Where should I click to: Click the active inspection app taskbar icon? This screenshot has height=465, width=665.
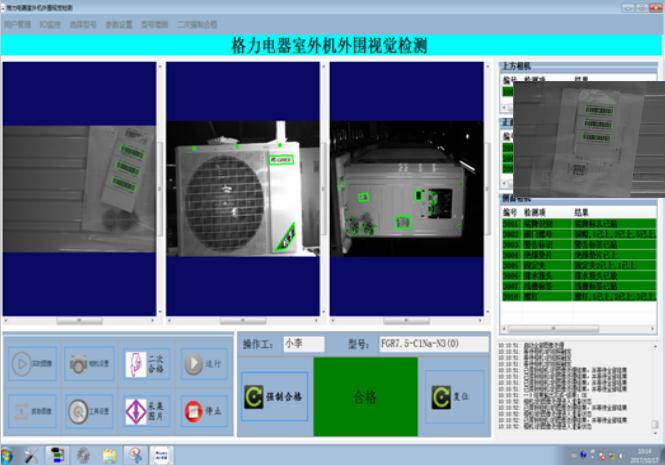(136, 456)
